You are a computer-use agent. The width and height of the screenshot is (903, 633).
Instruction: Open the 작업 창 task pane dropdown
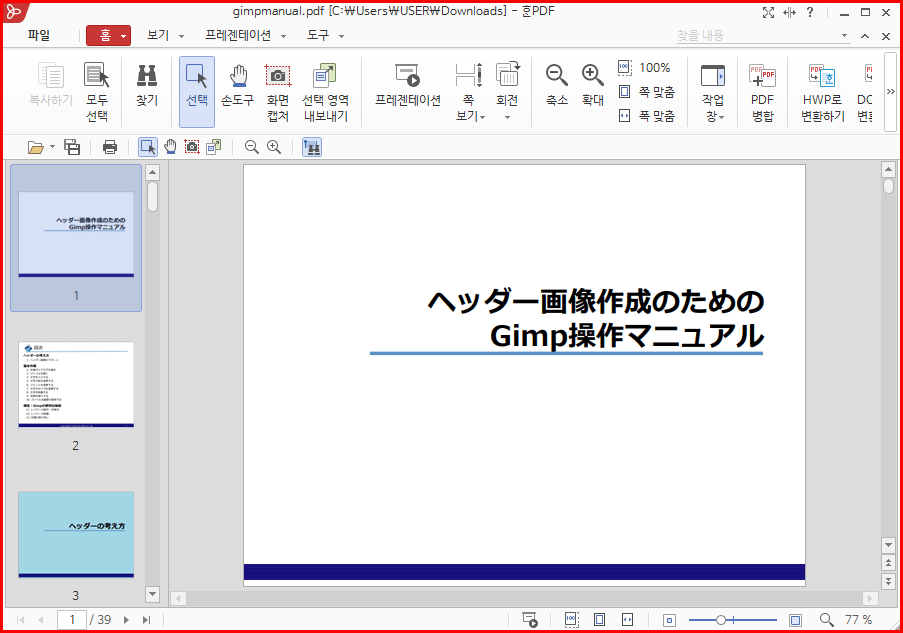point(713,92)
